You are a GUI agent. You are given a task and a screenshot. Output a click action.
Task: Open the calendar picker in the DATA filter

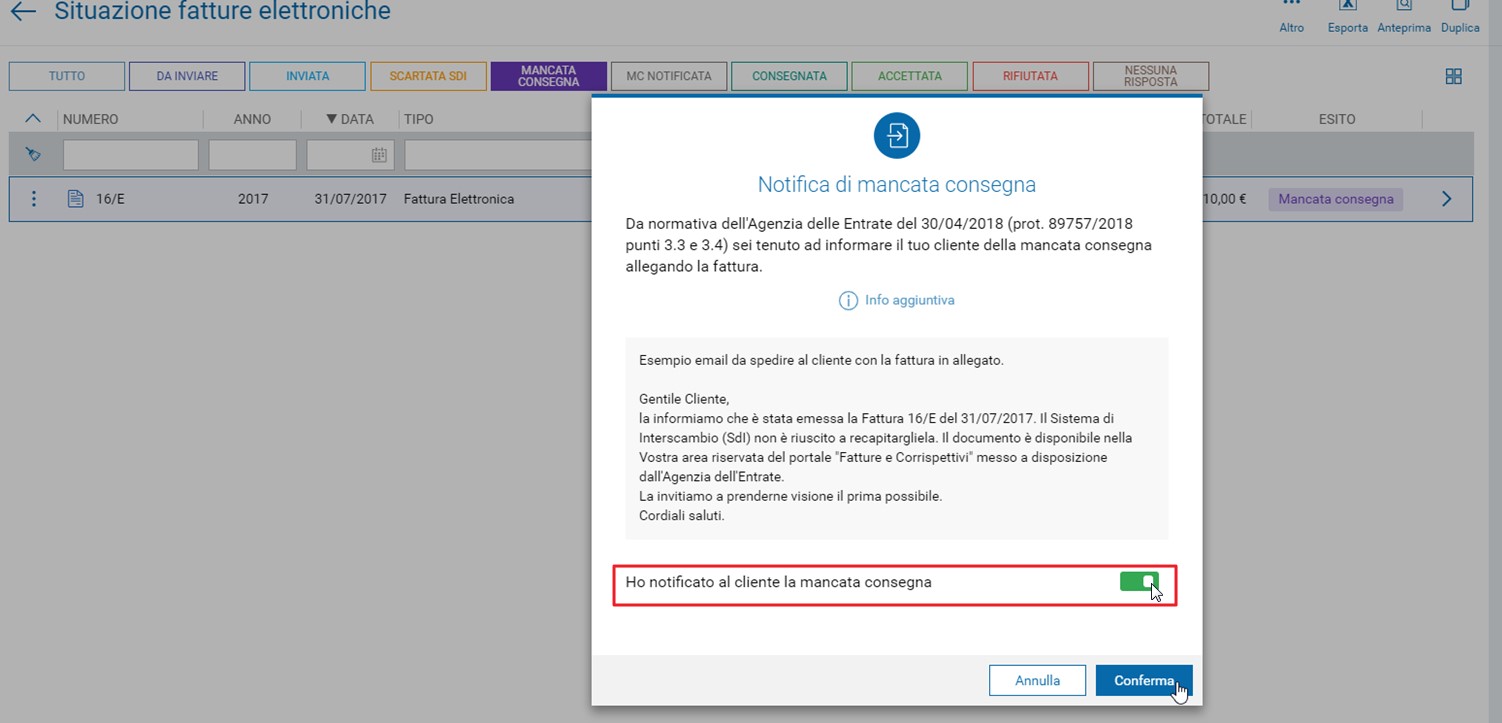pos(379,155)
